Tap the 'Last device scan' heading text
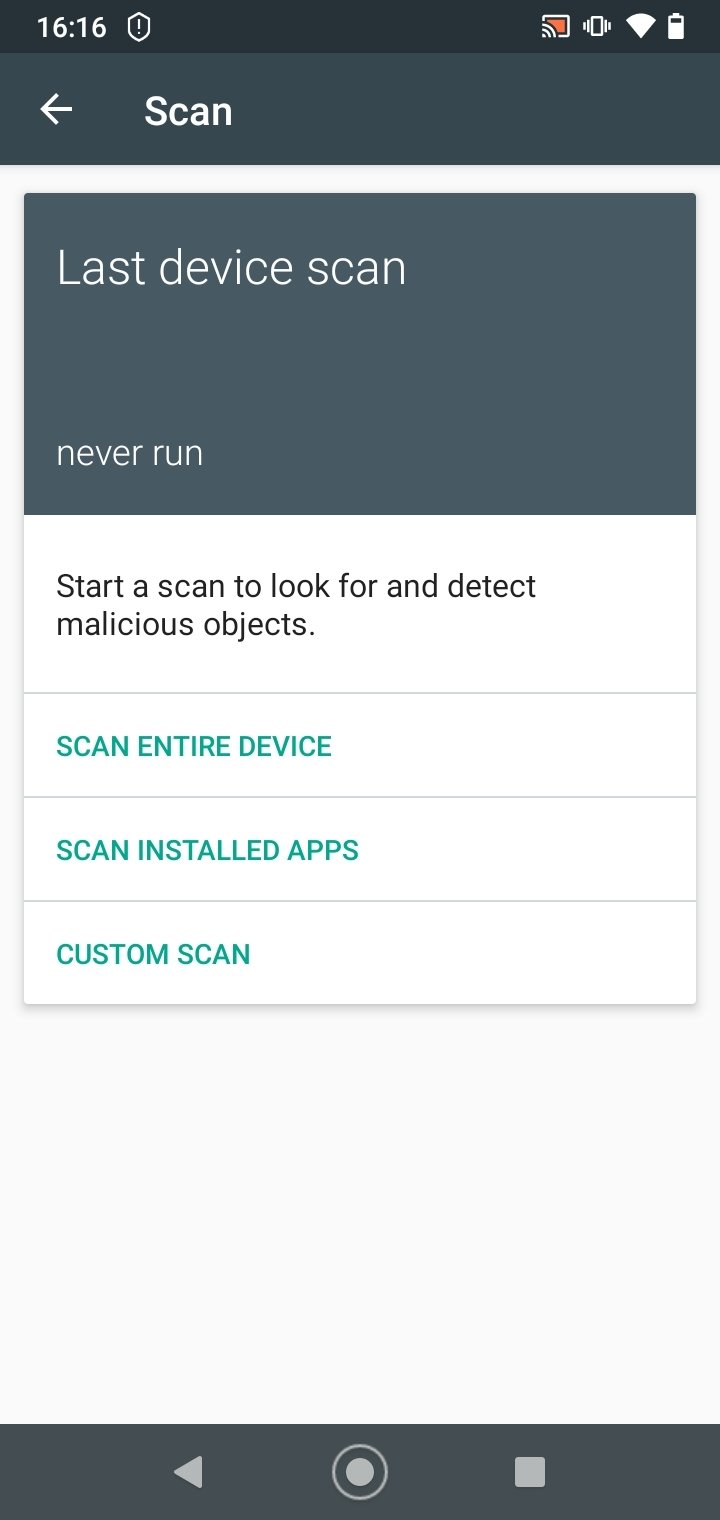 pyautogui.click(x=231, y=268)
